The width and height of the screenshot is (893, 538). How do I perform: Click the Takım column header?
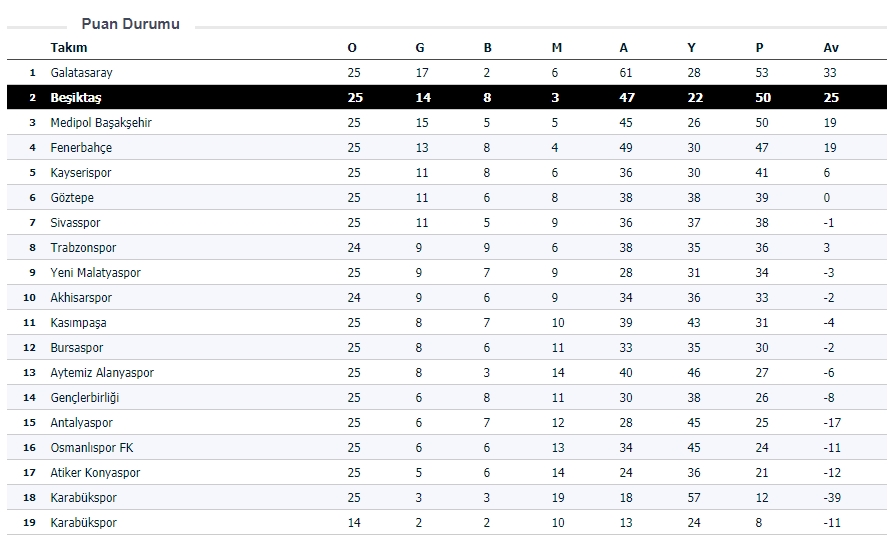[x=69, y=47]
